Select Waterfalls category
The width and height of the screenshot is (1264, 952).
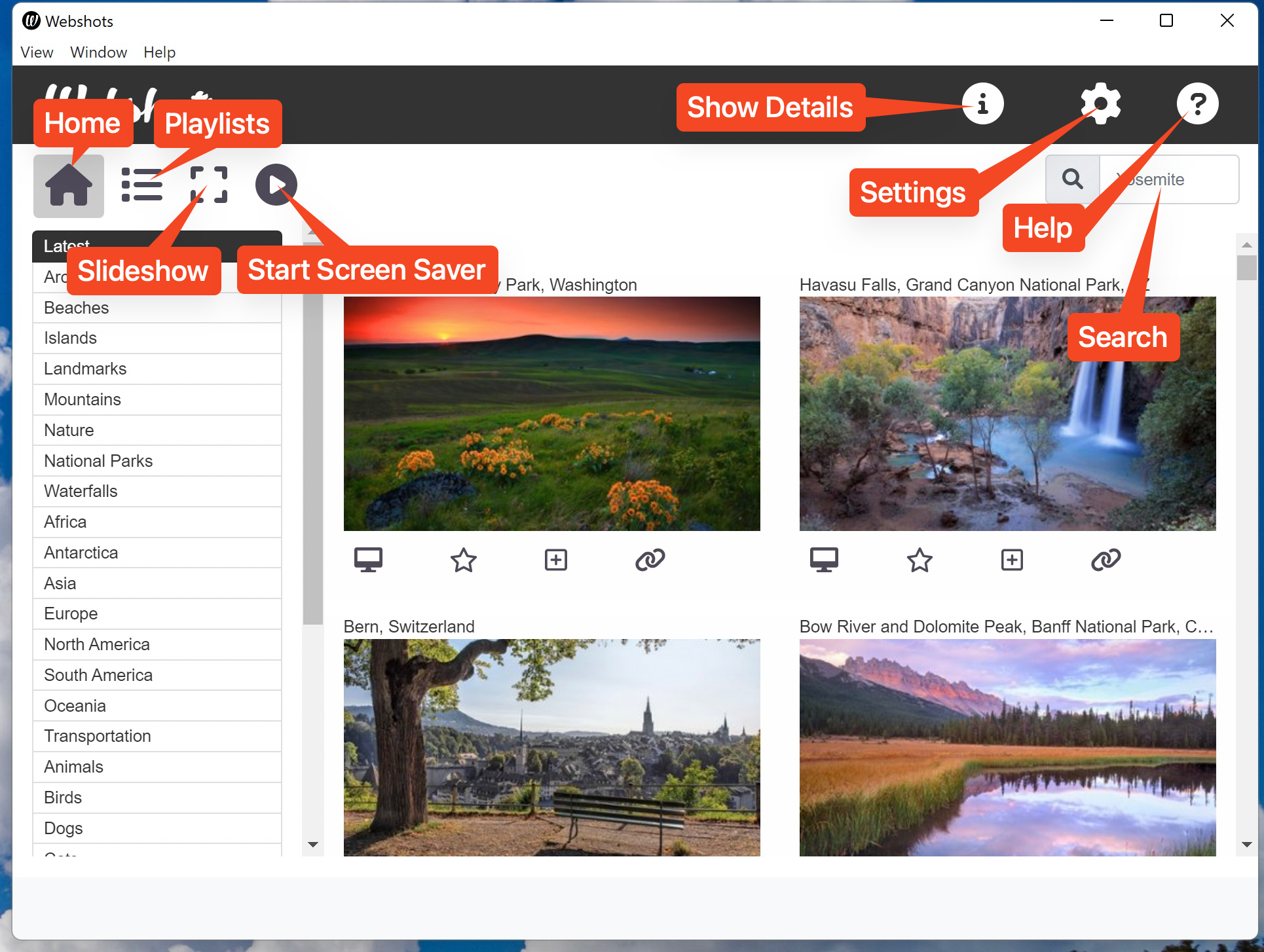tap(81, 491)
